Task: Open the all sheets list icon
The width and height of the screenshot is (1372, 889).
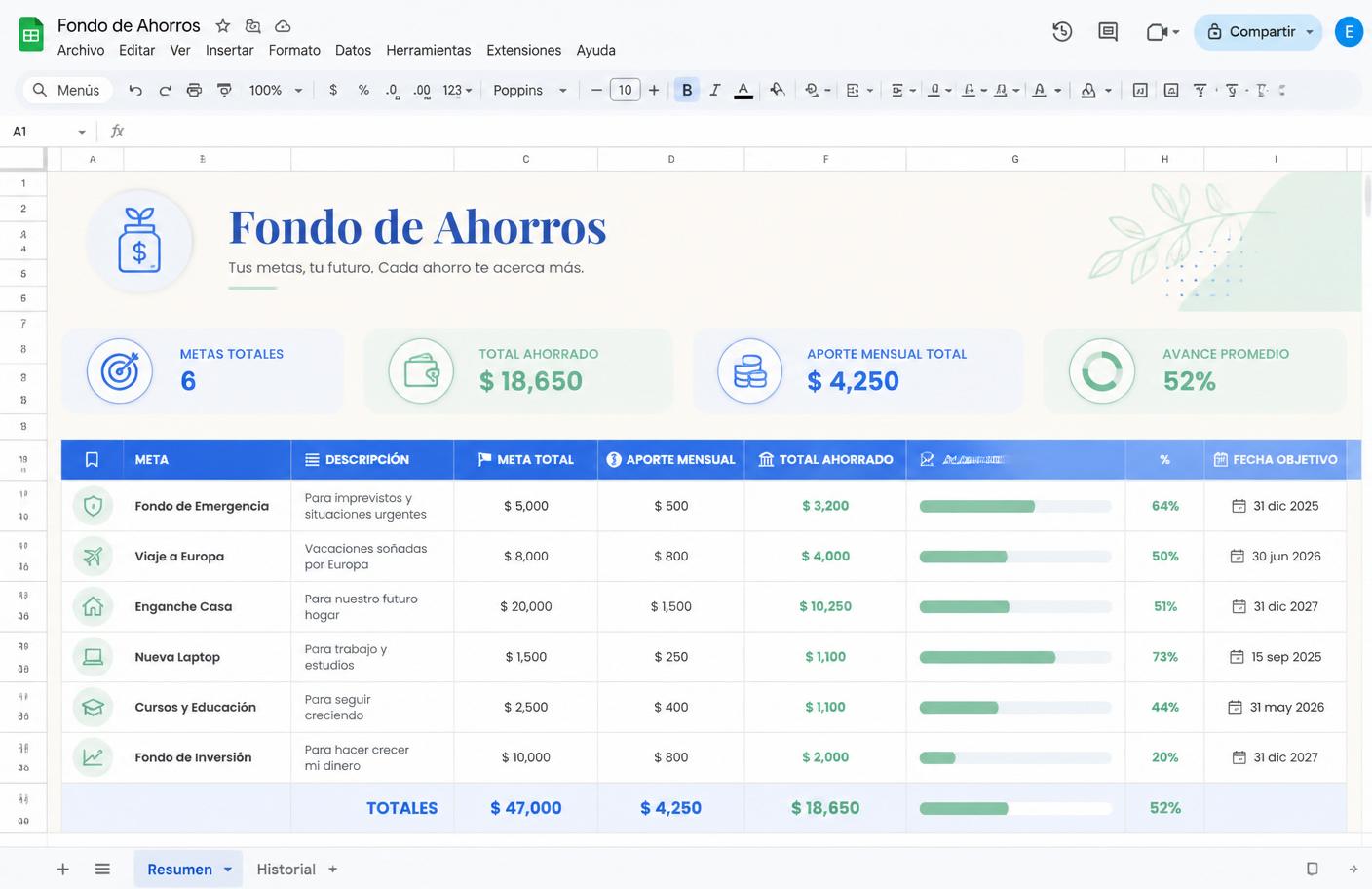Action: pos(102,869)
